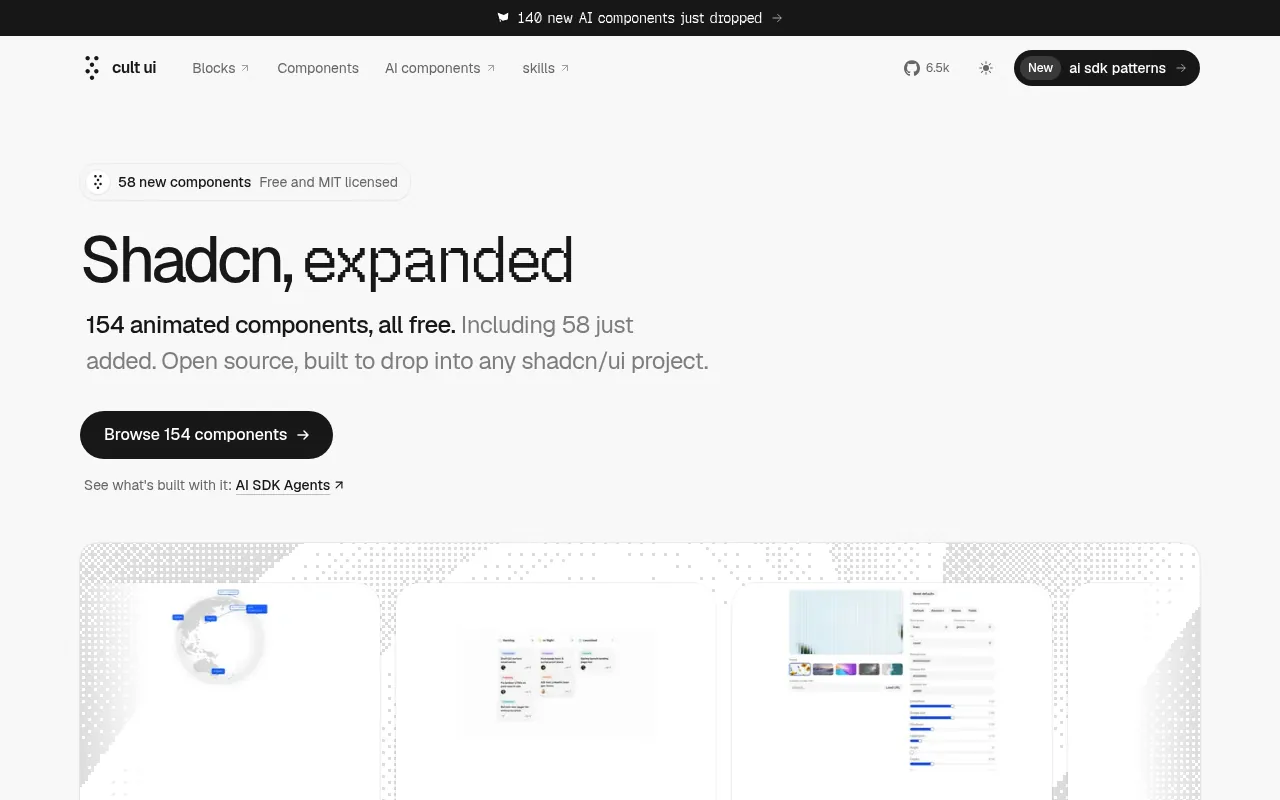
Task: Click the cult ui wordmark text
Action: 134,68
